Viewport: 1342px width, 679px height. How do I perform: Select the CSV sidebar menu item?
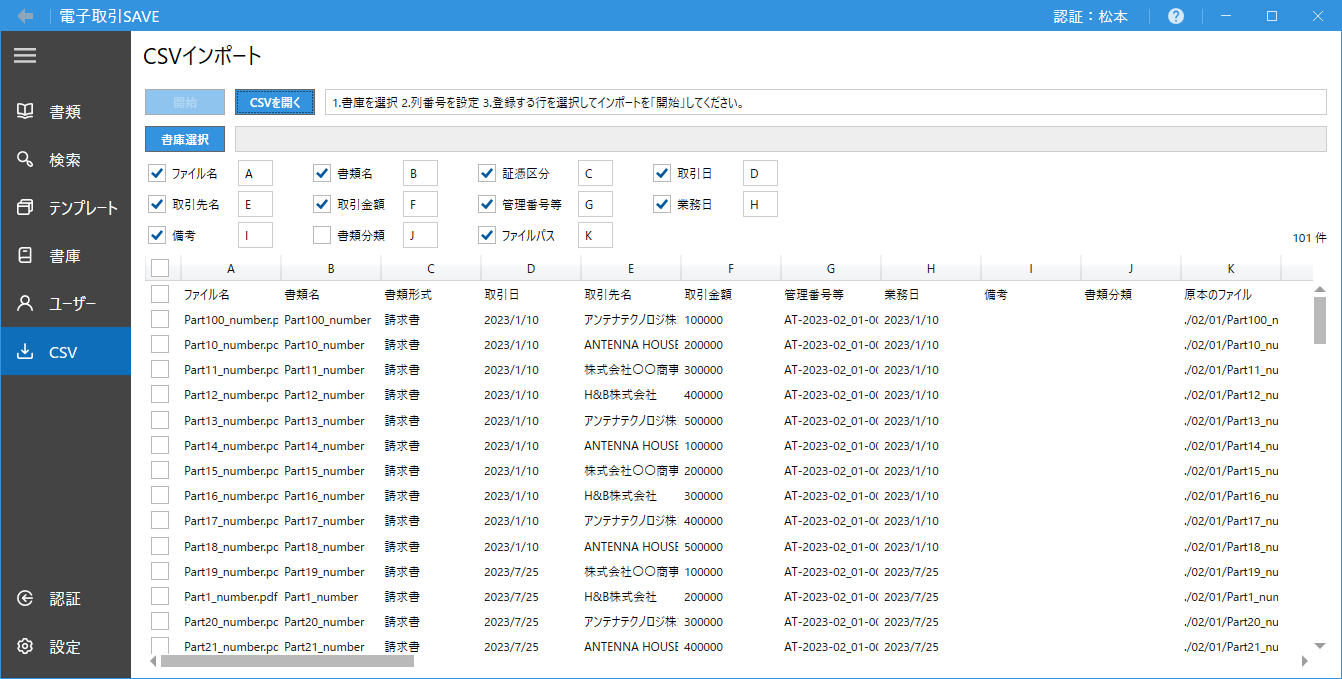tap(65, 352)
